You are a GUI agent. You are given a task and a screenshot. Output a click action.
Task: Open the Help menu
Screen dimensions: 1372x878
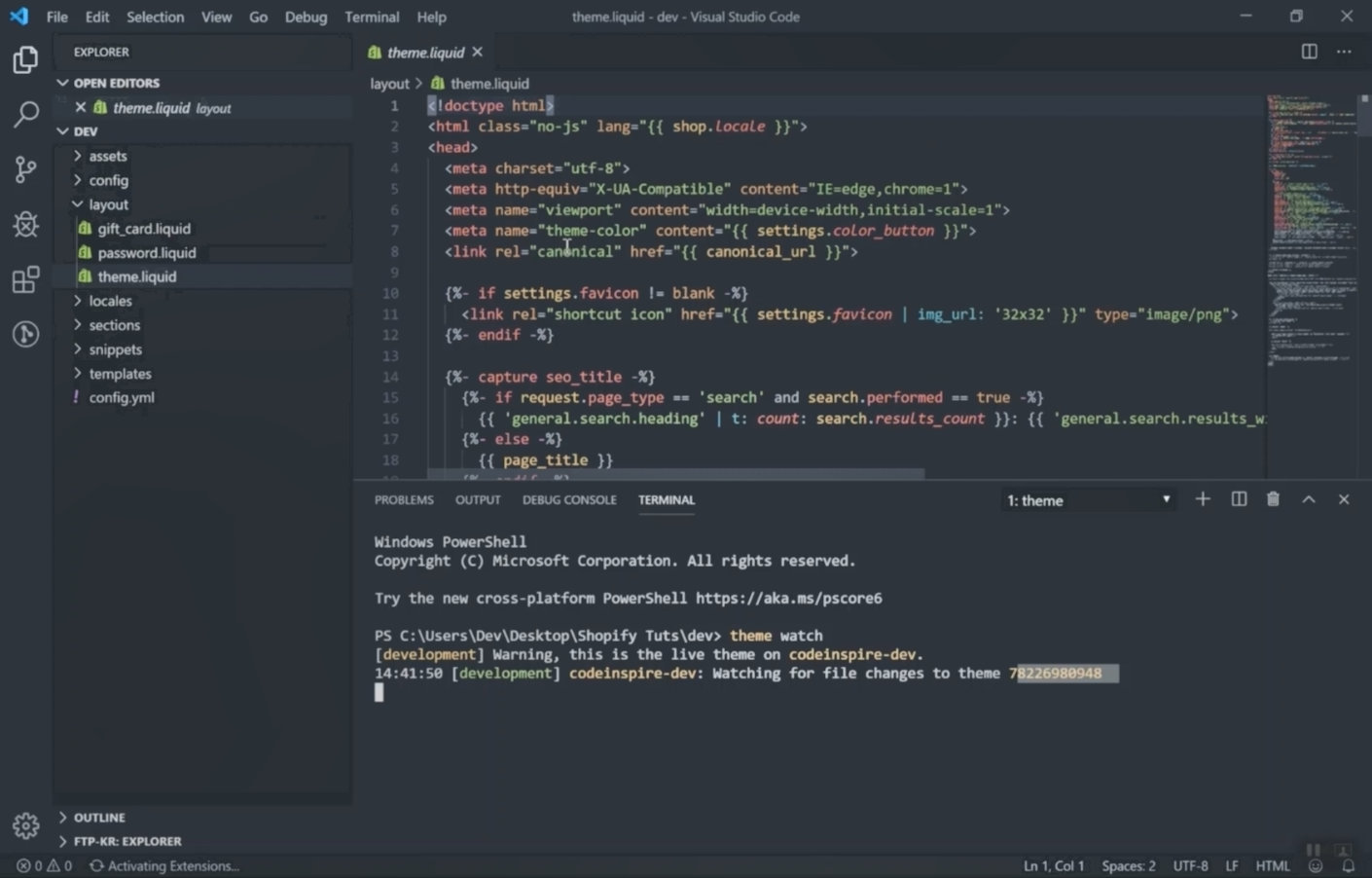431,17
